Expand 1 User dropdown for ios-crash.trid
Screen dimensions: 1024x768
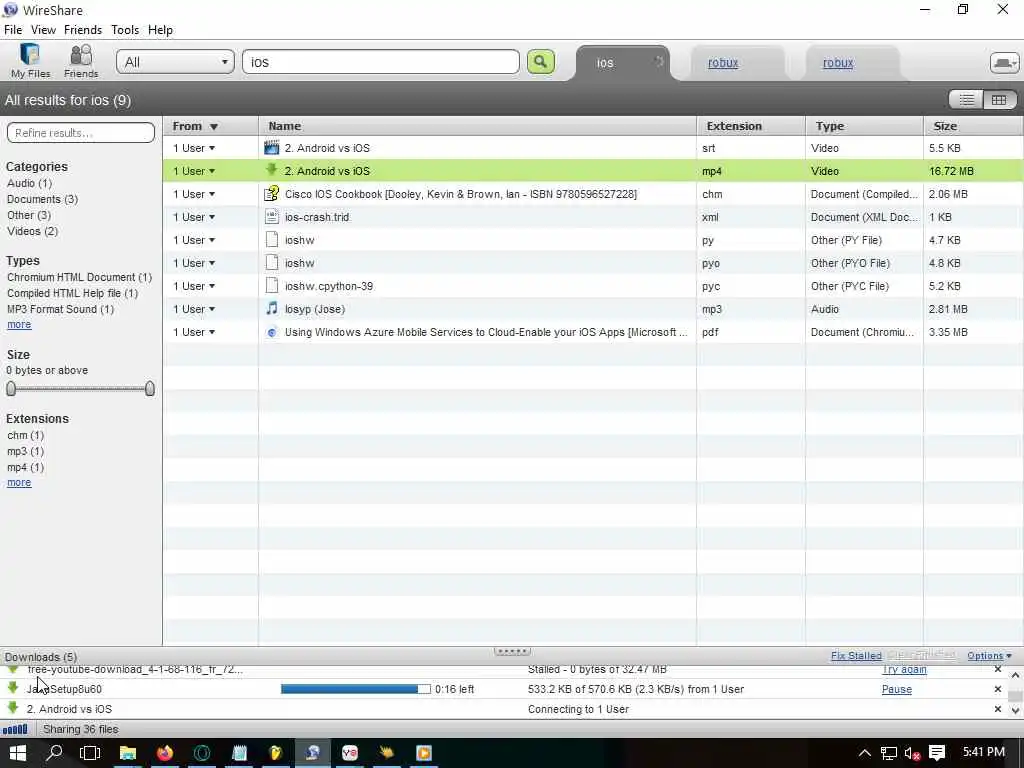(x=194, y=217)
